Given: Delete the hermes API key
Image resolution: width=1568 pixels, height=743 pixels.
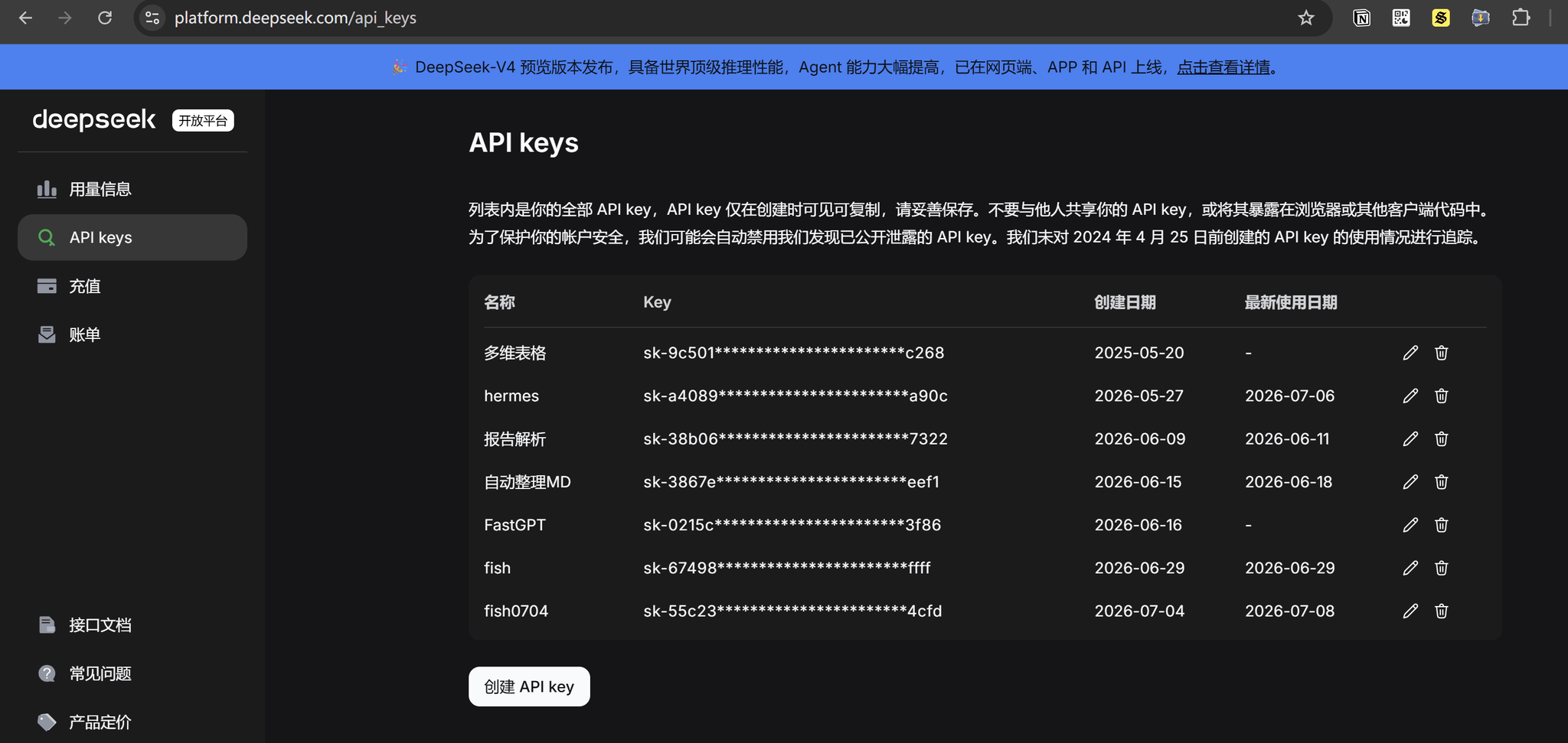Looking at the screenshot, I should pyautogui.click(x=1441, y=396).
